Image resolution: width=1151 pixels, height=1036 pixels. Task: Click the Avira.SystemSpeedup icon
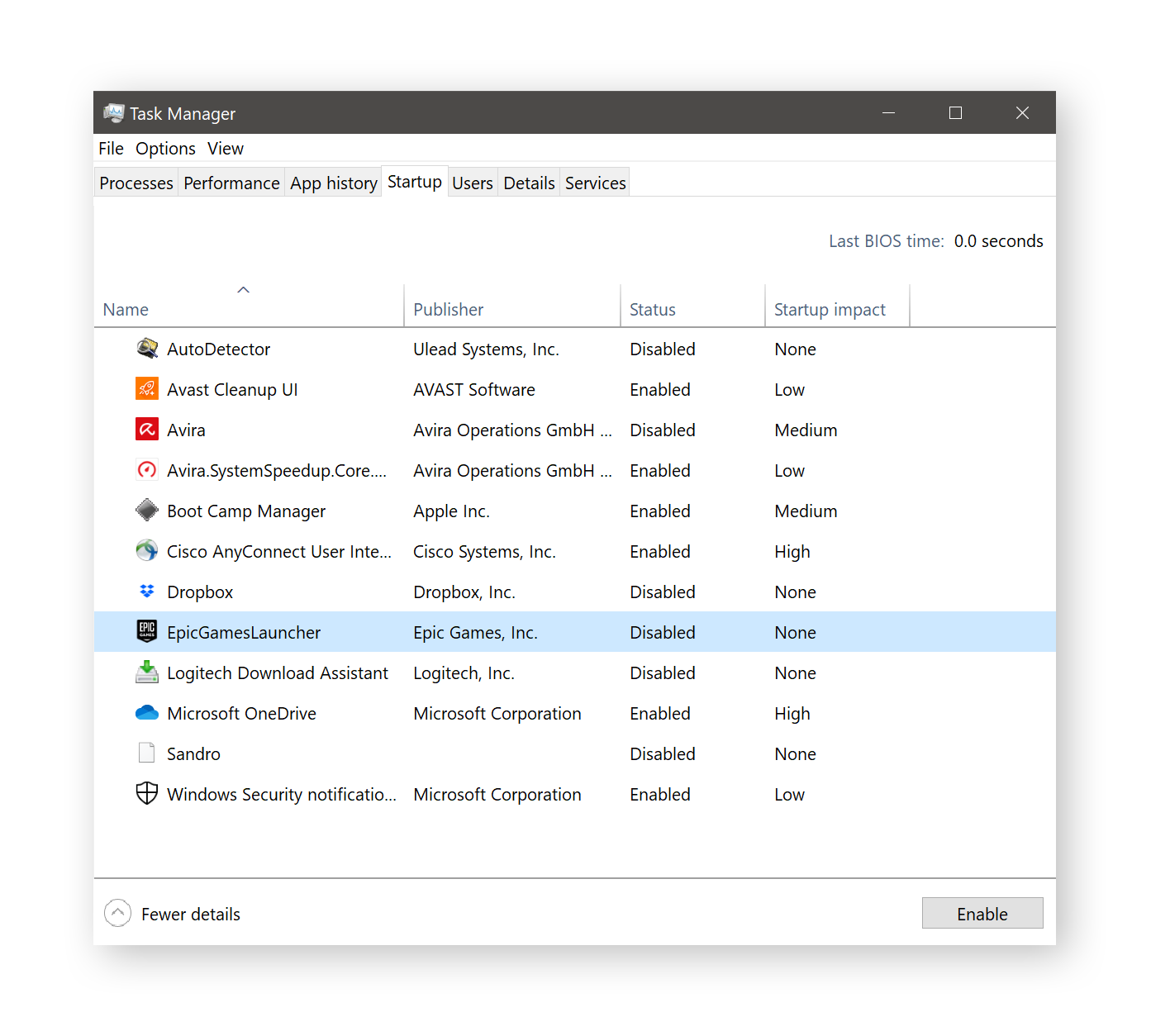[146, 469]
